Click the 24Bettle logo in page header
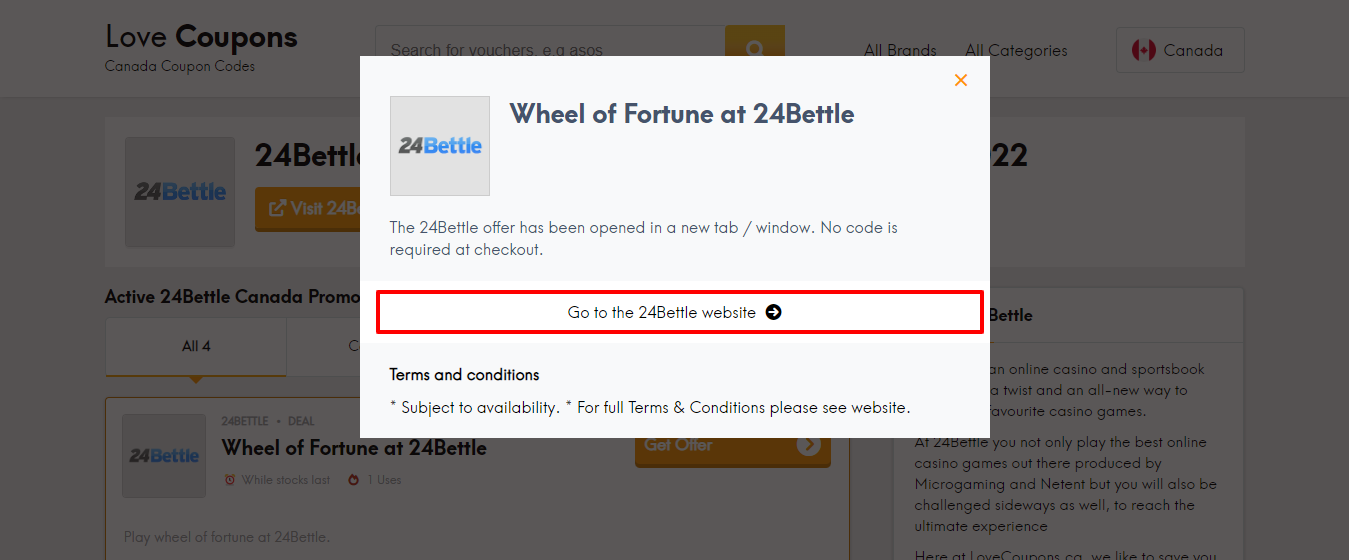The height and width of the screenshot is (560, 1349). (180, 192)
